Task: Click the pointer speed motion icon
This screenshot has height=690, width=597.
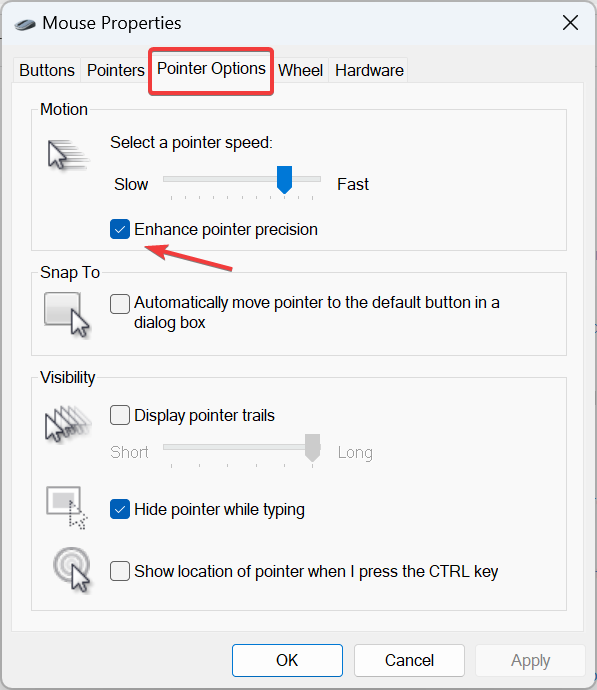Action: (x=68, y=155)
